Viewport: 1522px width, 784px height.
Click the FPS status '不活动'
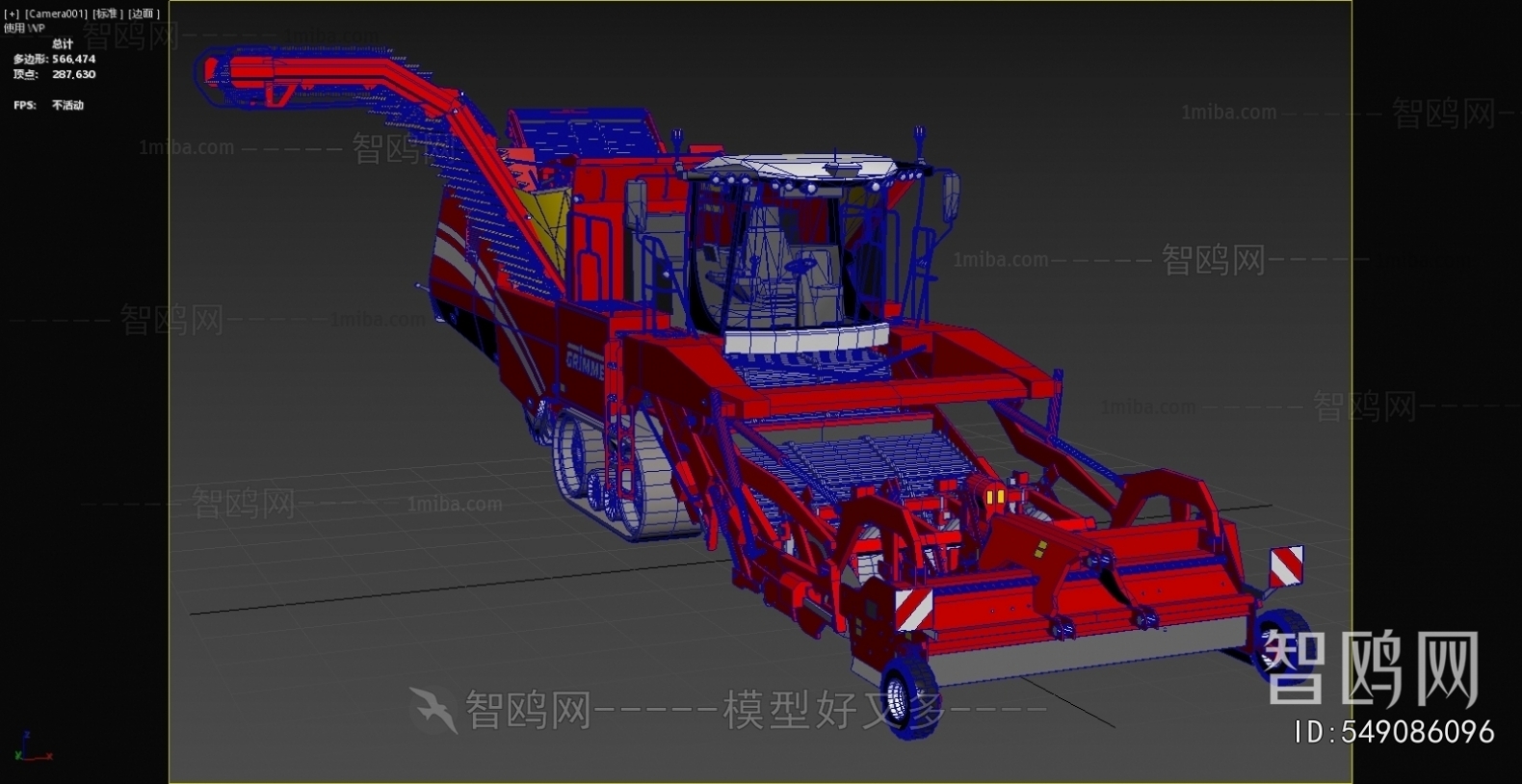click(67, 105)
